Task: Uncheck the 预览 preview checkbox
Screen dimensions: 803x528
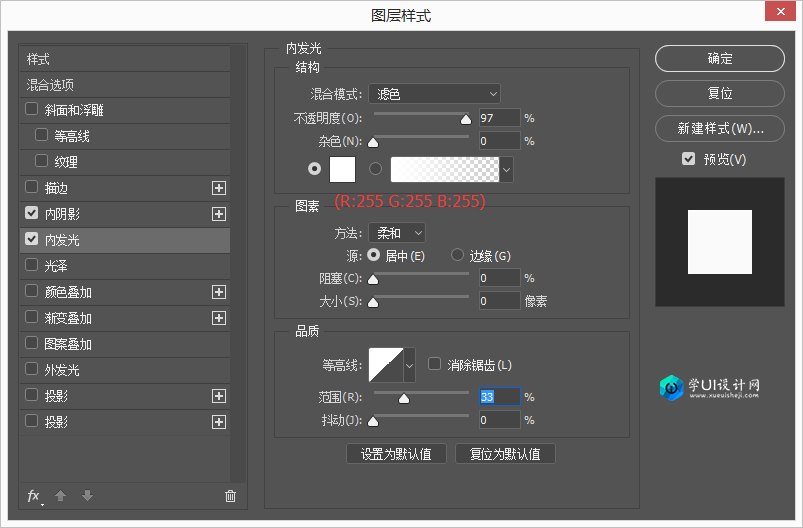Action: coord(688,159)
